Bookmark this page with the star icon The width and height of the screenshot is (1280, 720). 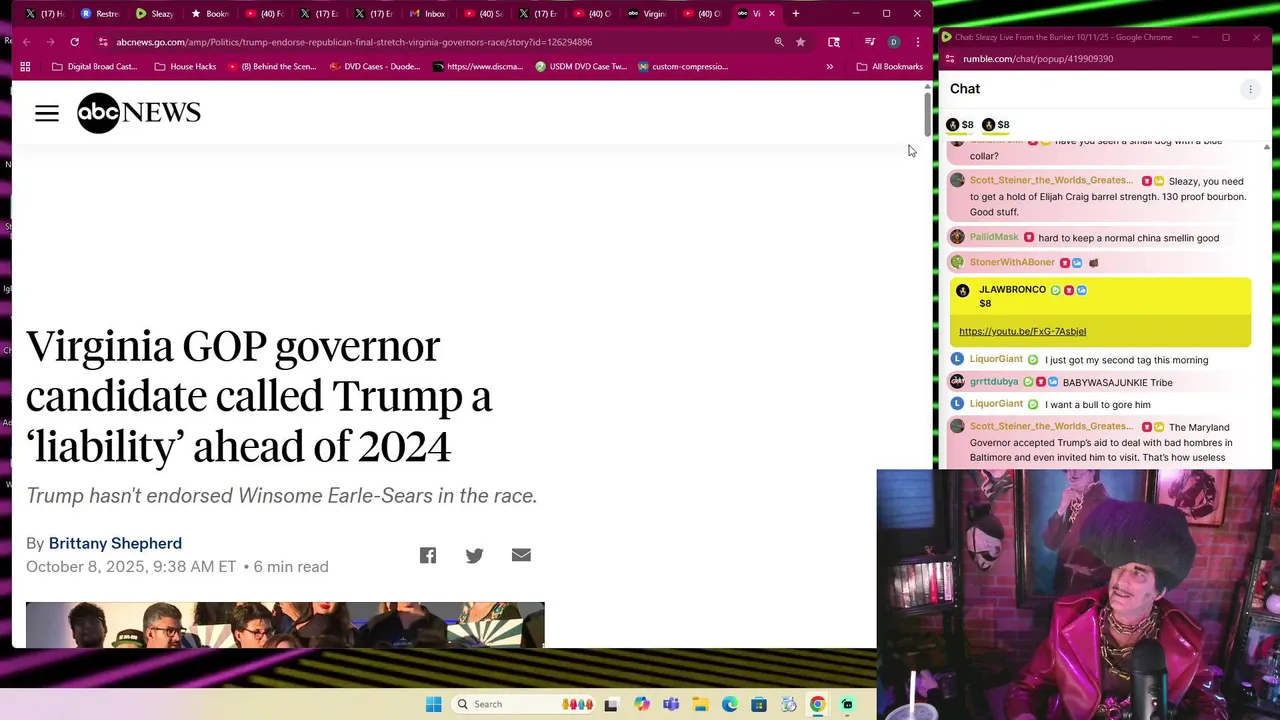pyautogui.click(x=800, y=42)
